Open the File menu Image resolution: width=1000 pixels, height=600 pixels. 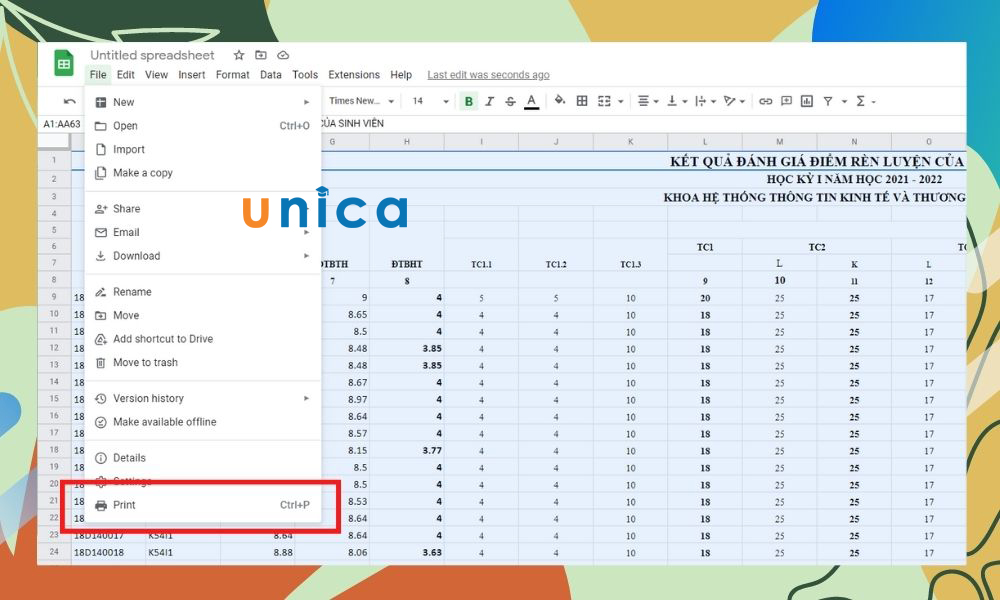[98, 75]
